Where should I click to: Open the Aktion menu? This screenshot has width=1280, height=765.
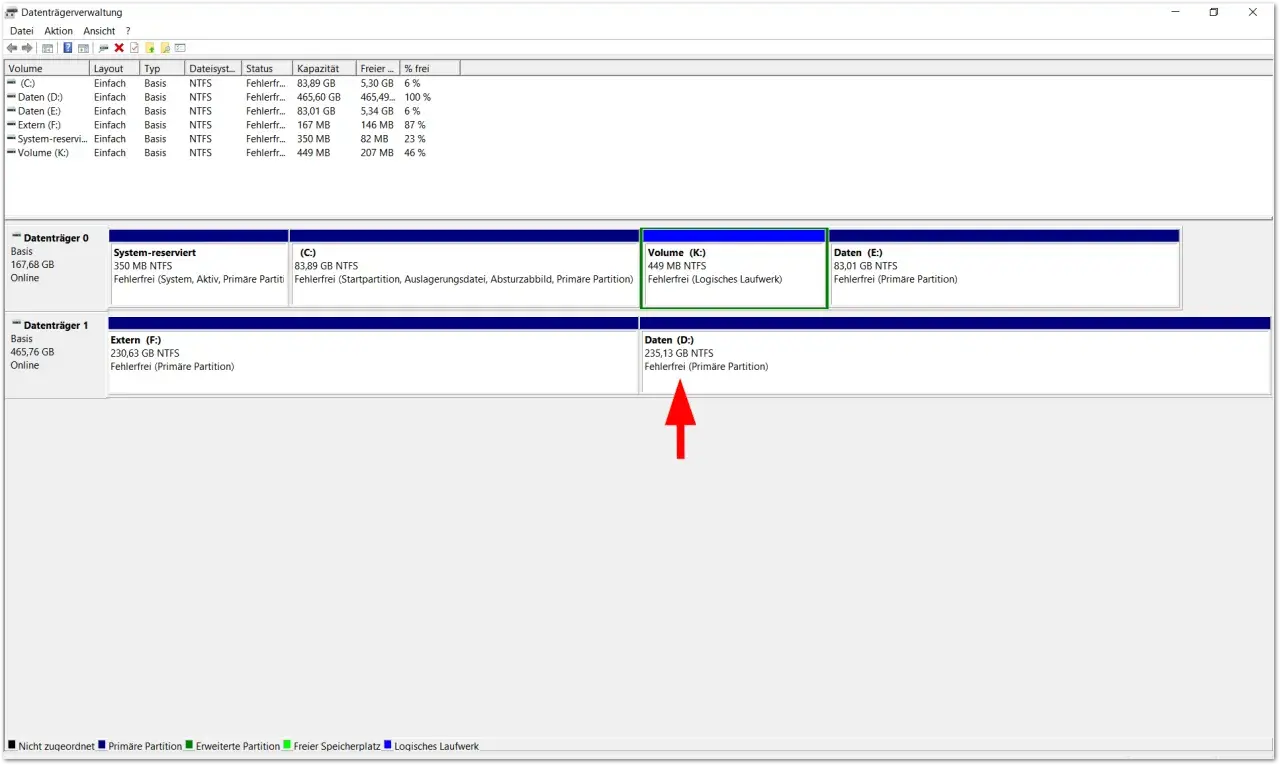tap(58, 31)
